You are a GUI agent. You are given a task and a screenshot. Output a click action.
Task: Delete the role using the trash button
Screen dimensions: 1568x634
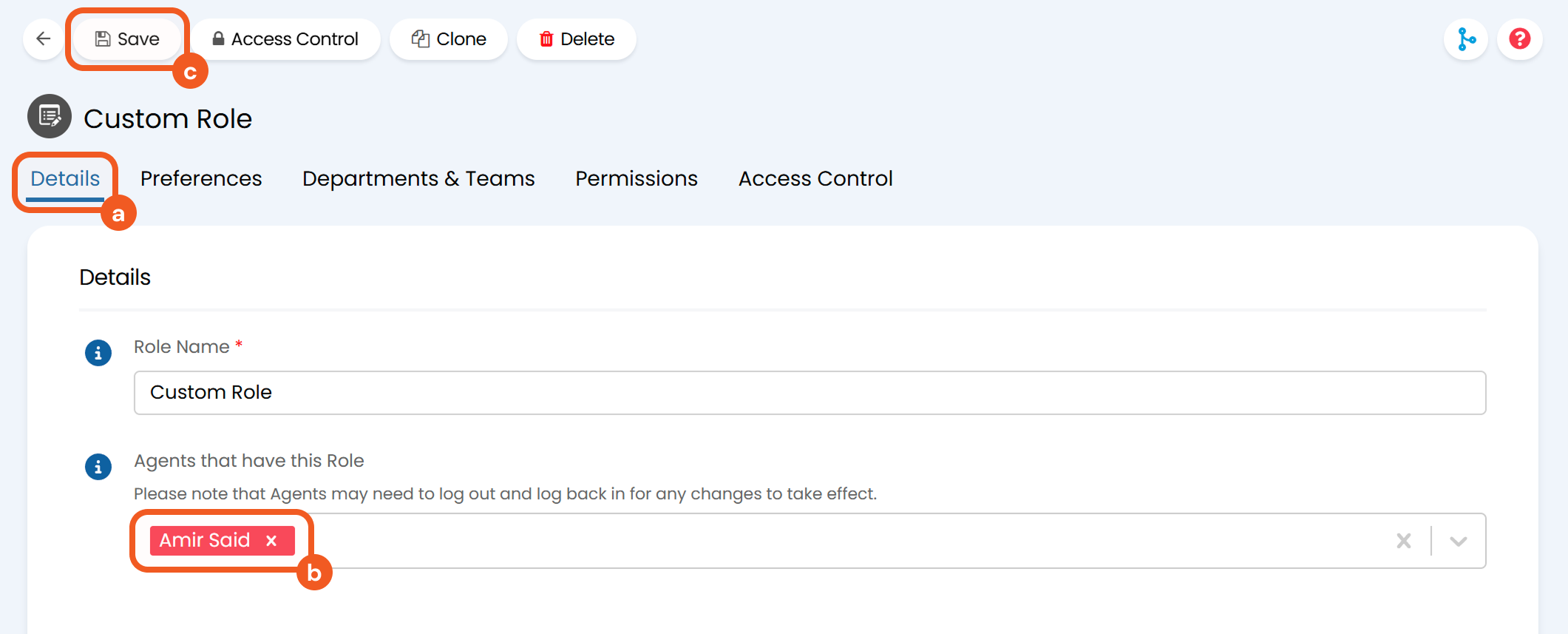[x=577, y=39]
